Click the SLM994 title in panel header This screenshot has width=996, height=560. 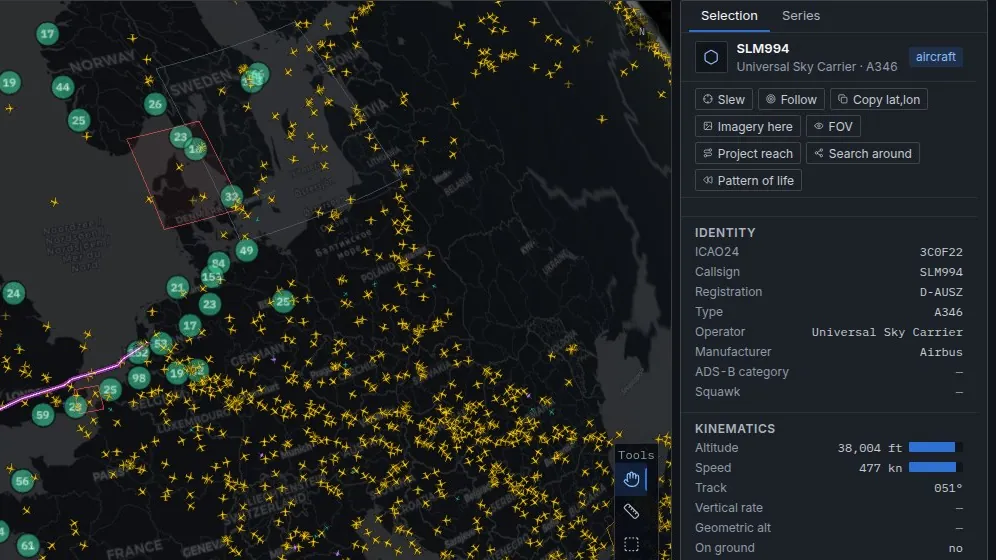pos(762,49)
